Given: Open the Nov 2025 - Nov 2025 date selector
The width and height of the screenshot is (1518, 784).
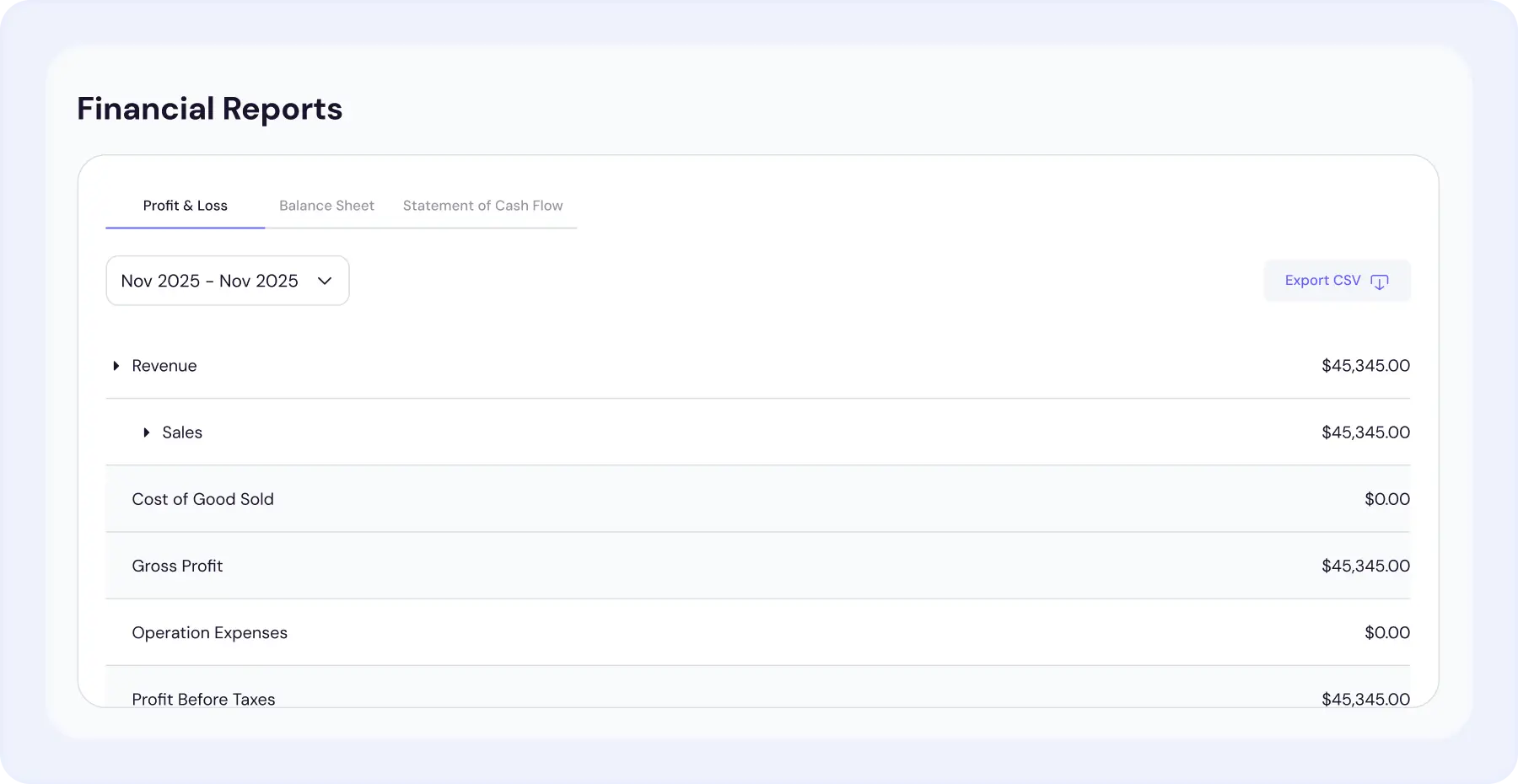Looking at the screenshot, I should [x=226, y=281].
